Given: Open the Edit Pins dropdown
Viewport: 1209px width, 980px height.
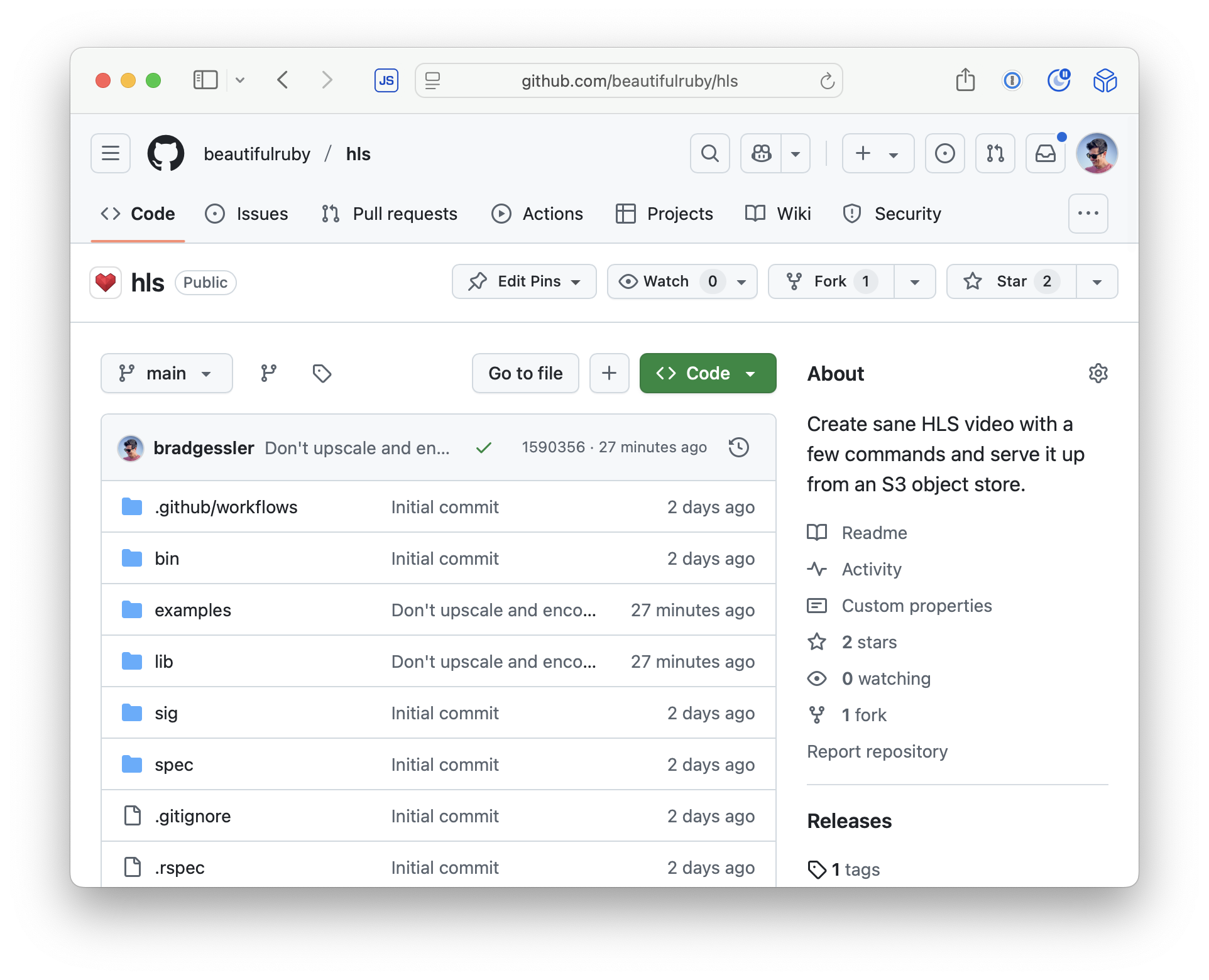Looking at the screenshot, I should click(x=524, y=281).
